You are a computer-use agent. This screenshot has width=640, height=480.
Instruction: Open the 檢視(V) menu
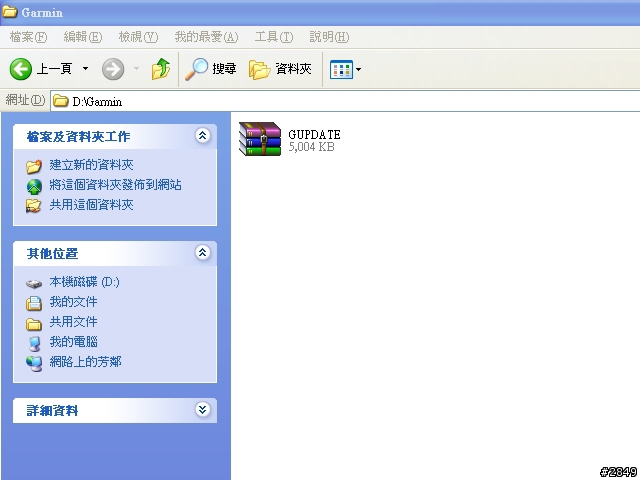pyautogui.click(x=138, y=37)
